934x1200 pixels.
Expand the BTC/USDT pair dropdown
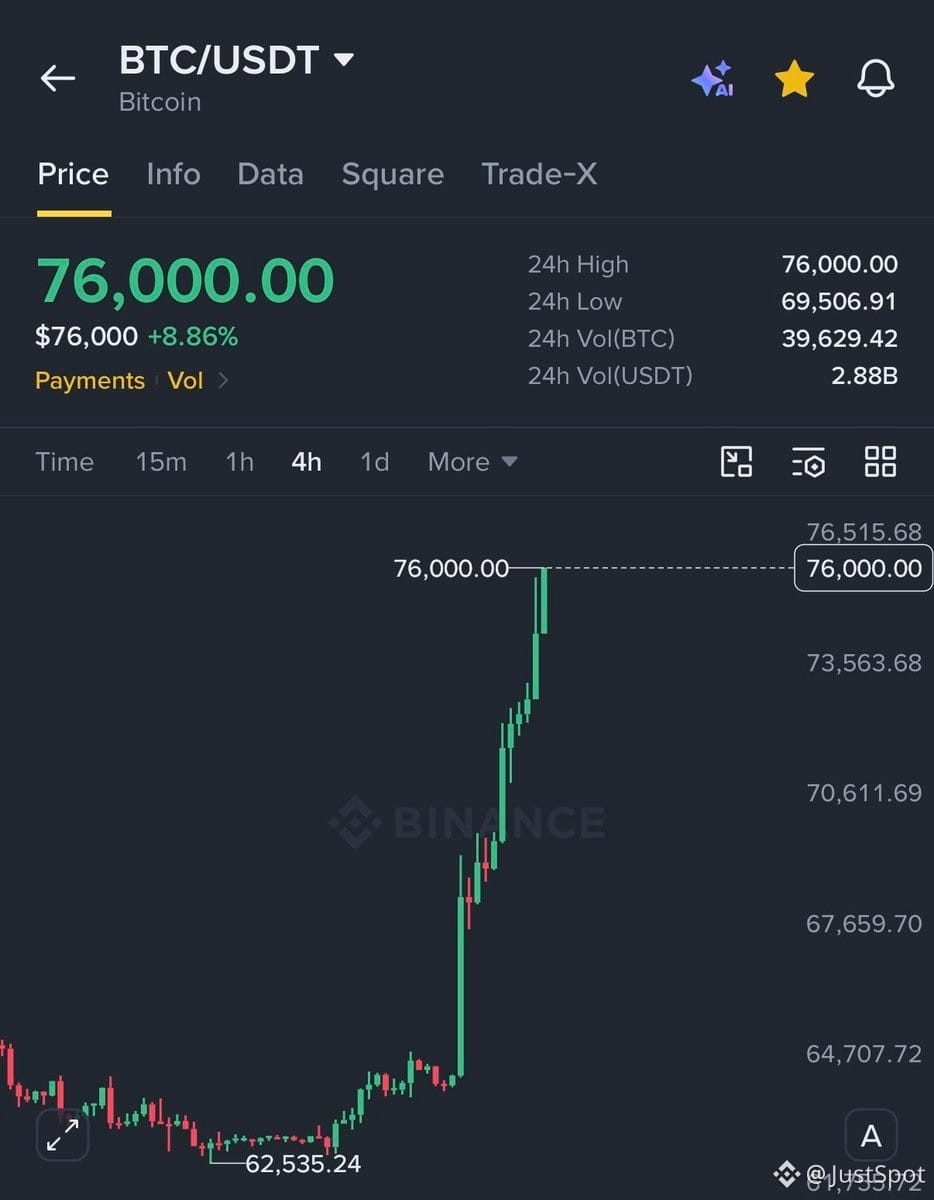click(x=343, y=60)
